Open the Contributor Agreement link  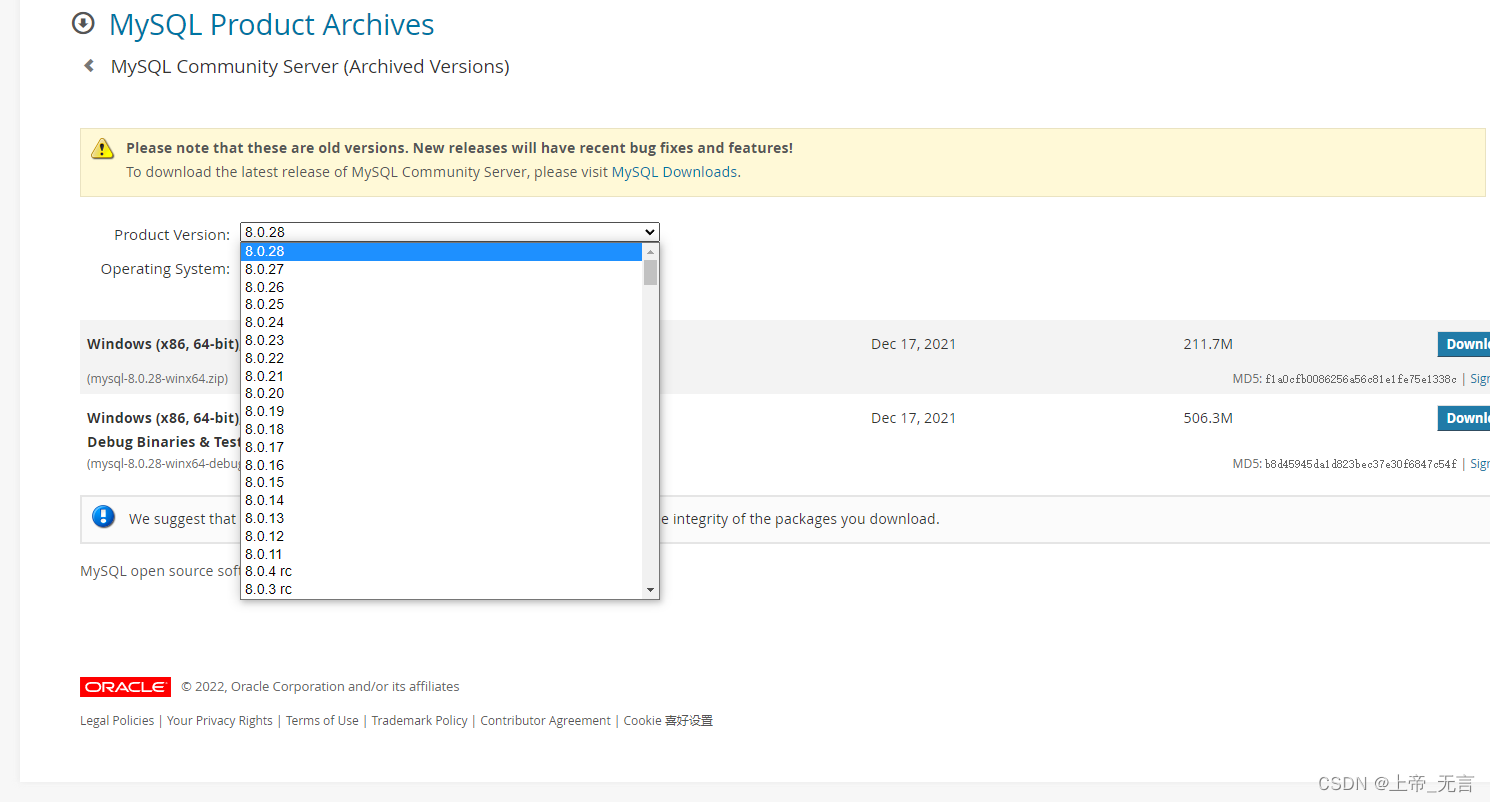pos(545,720)
